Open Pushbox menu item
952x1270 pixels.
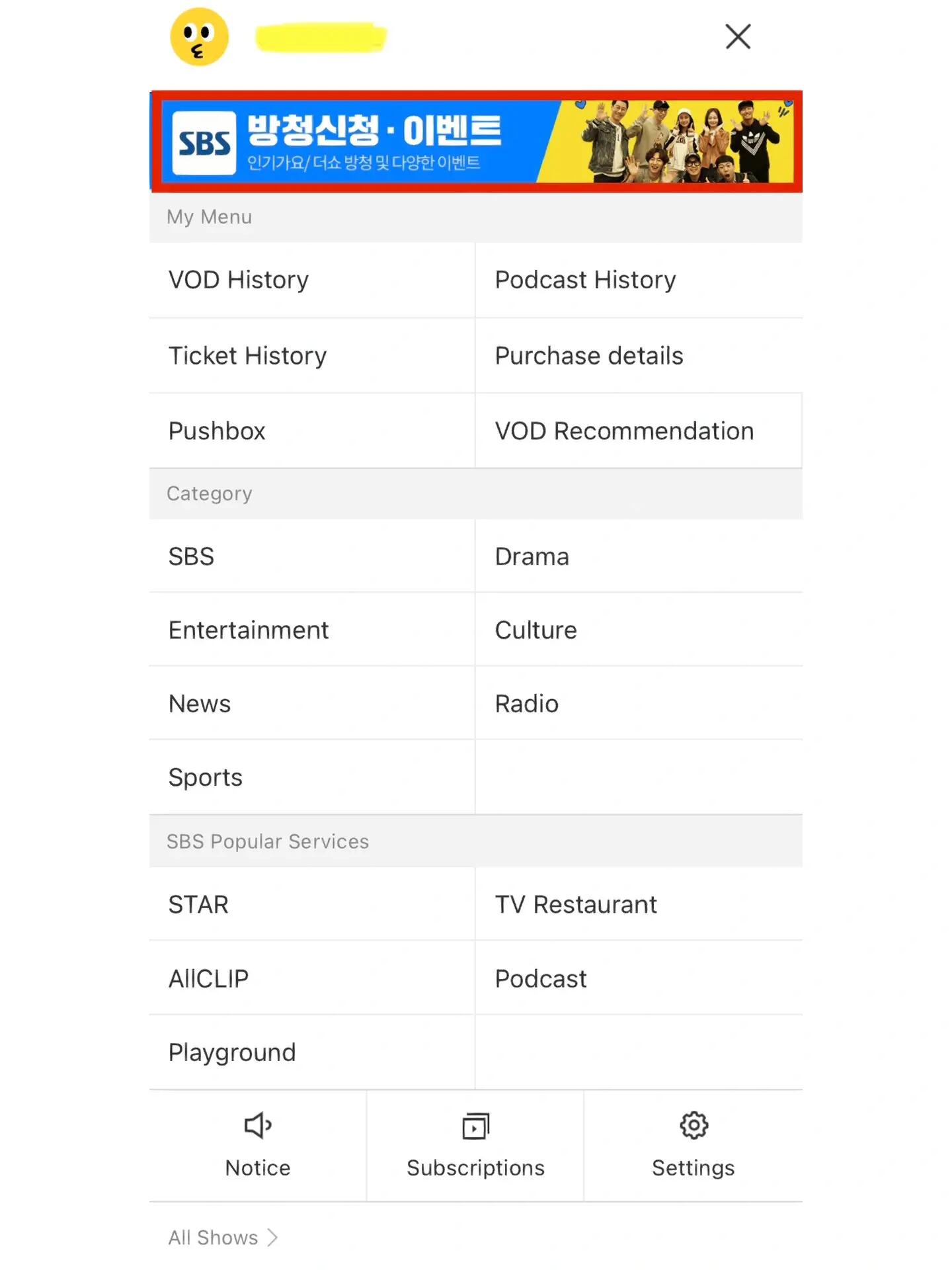312,431
